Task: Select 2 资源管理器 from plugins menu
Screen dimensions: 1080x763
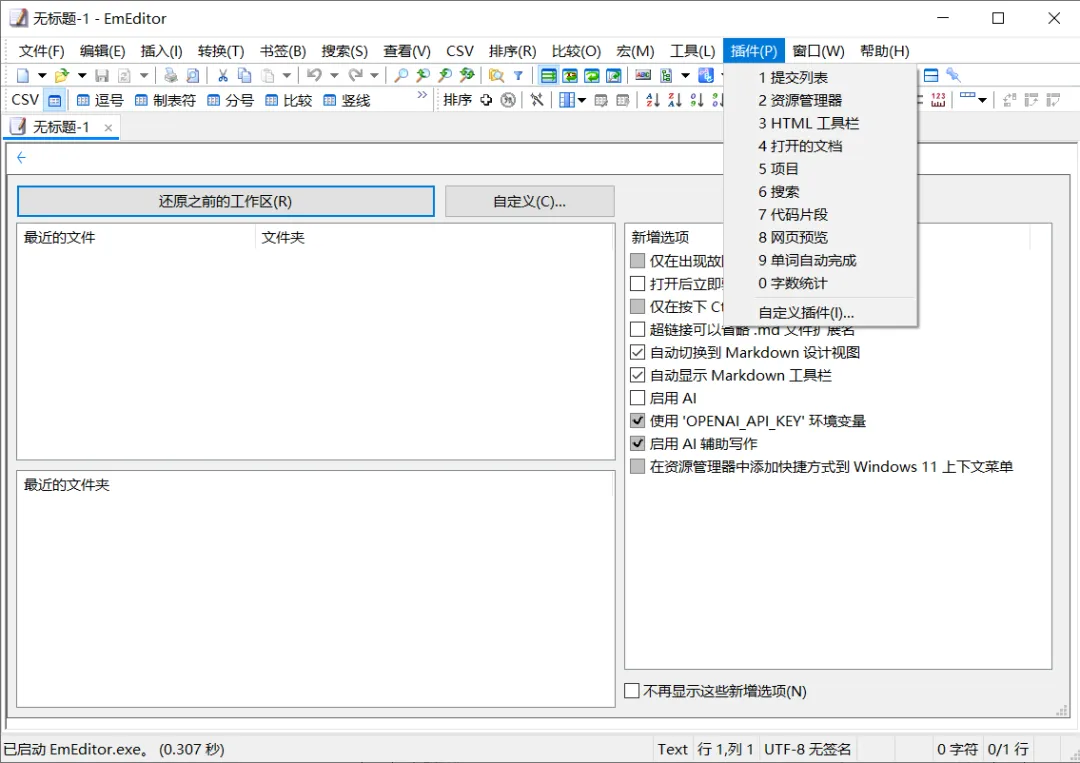Action: coord(820,101)
